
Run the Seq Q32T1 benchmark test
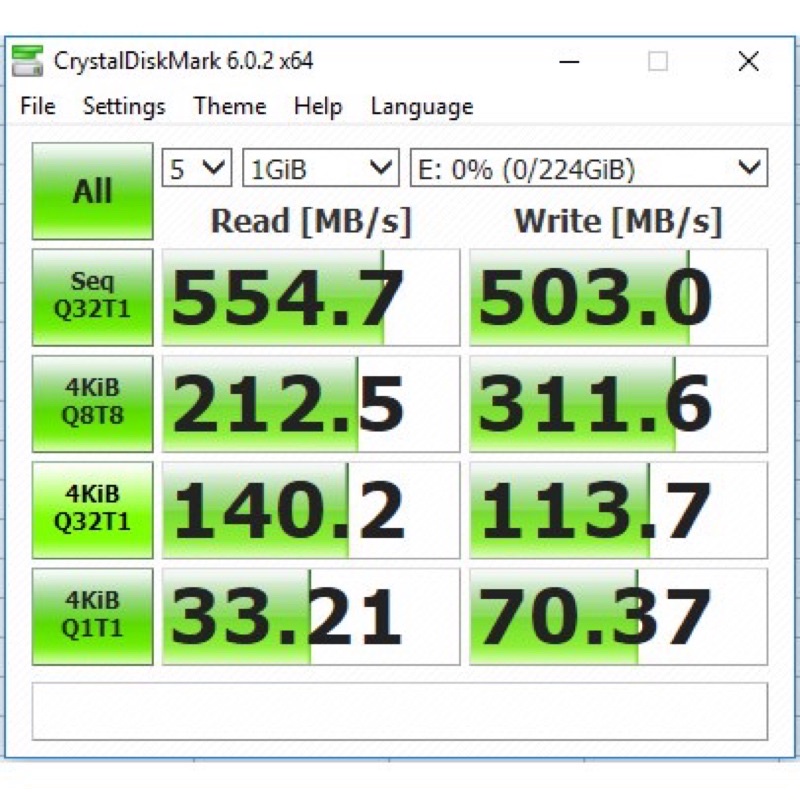(91, 297)
